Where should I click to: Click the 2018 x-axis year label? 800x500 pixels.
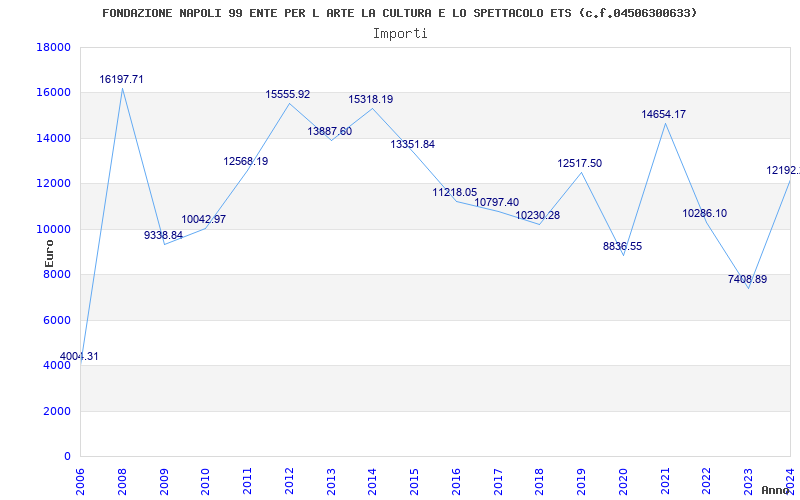[x=539, y=482]
